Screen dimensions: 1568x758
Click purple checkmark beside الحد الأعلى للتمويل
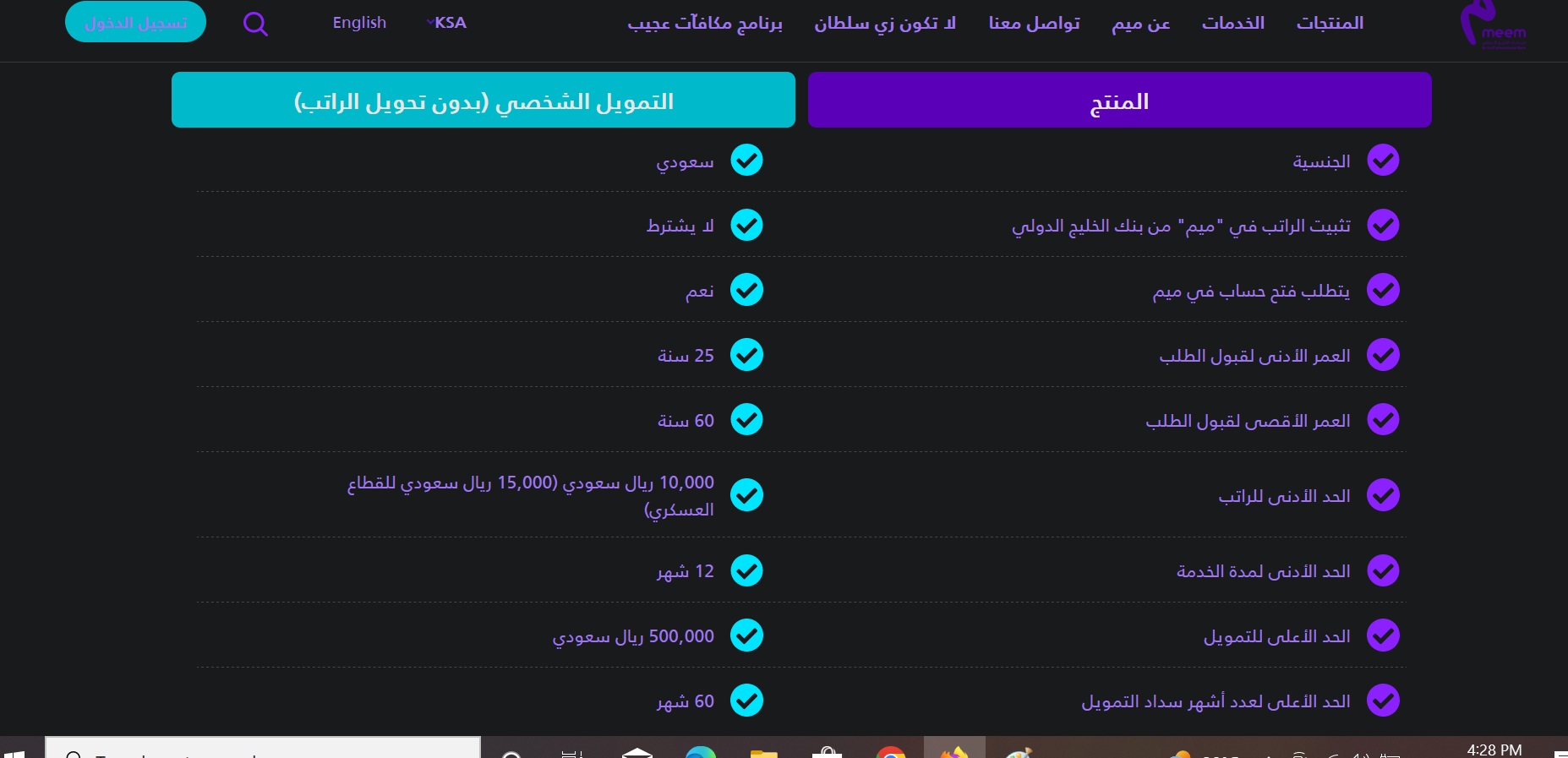tap(1383, 635)
